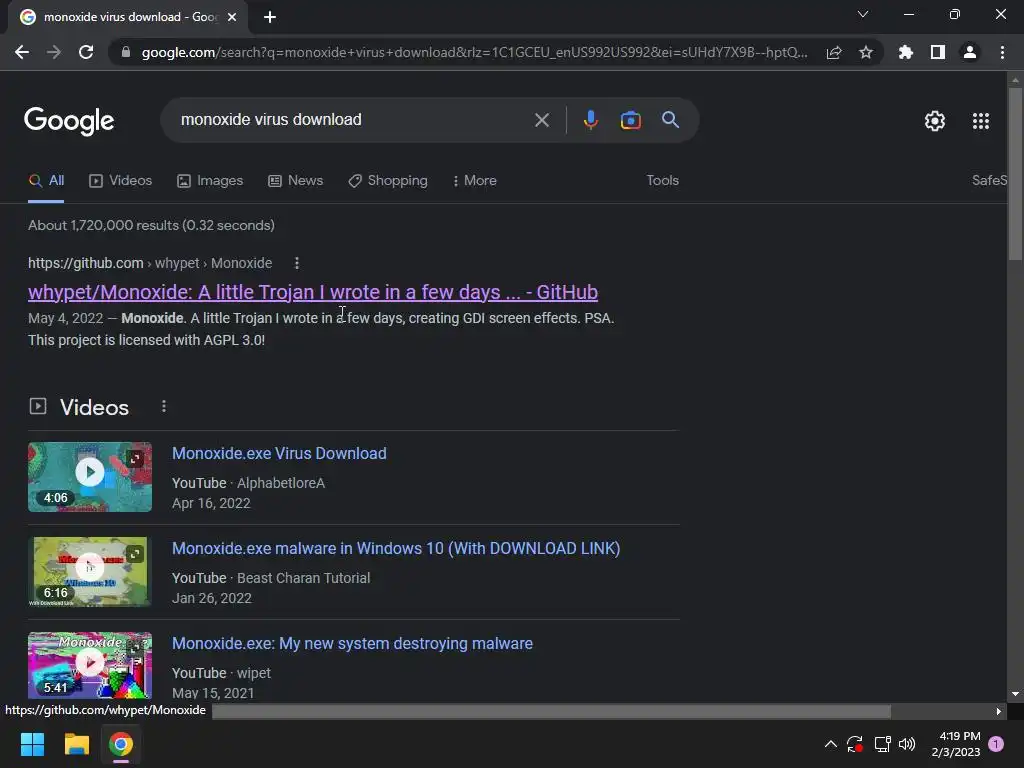
Task: Bookmark this page with the star
Action: pyautogui.click(x=866, y=52)
